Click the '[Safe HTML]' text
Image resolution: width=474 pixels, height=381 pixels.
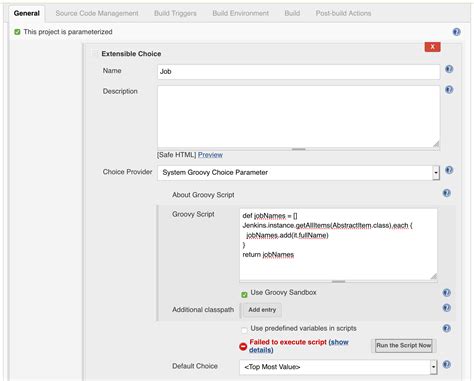click(x=176, y=155)
